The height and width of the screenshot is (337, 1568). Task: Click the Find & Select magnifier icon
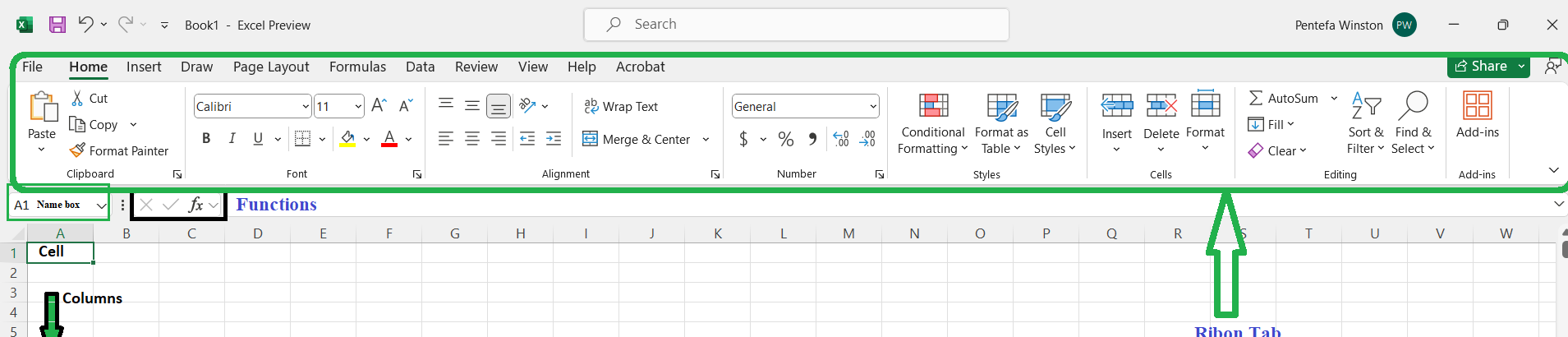1413,106
